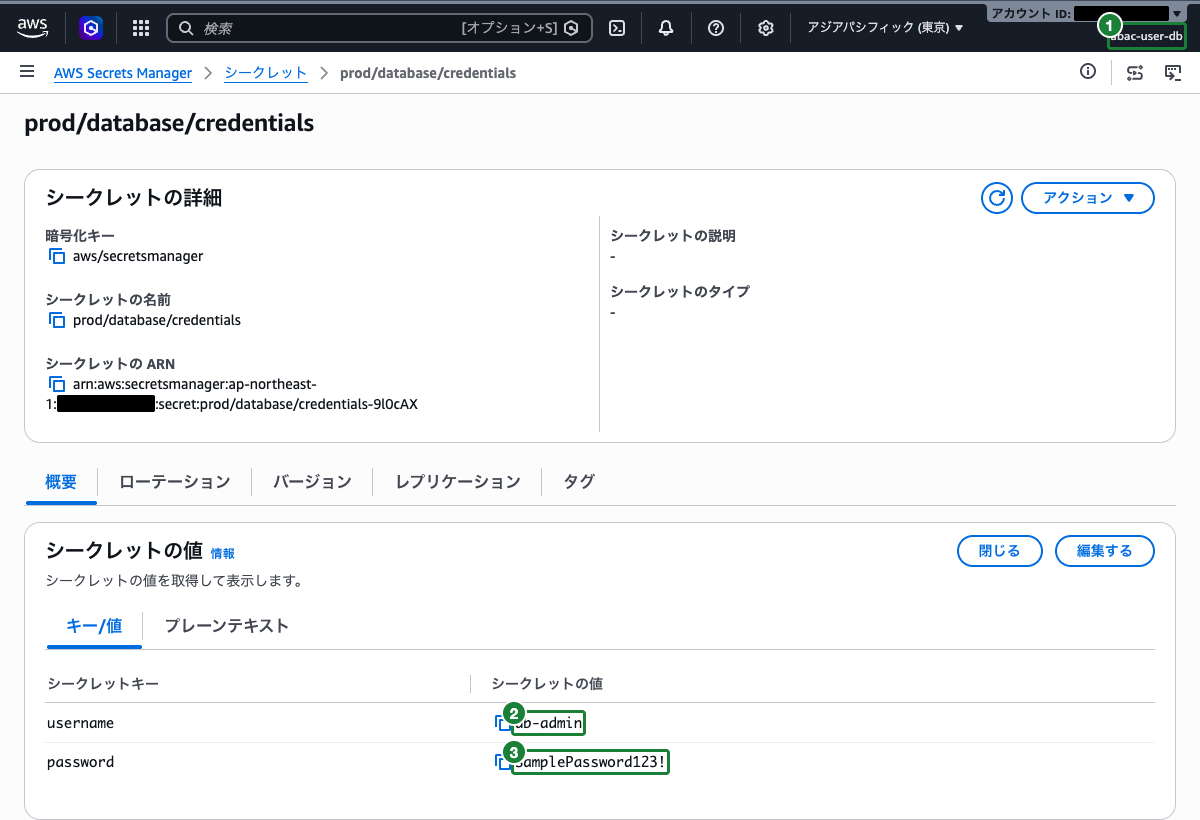Image resolution: width=1200 pixels, height=820 pixels.
Task: Click the db-admin username value
Action: (x=549, y=722)
